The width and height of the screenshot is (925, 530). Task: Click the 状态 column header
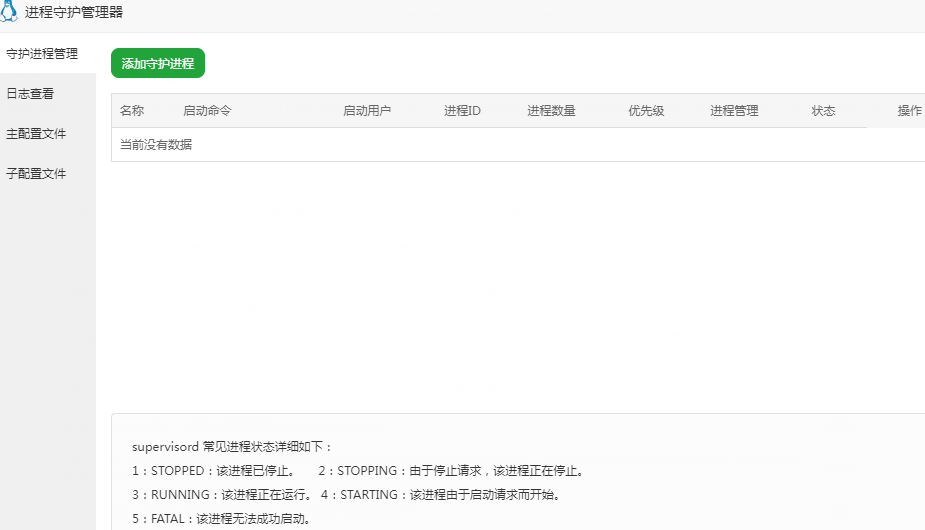pos(823,110)
